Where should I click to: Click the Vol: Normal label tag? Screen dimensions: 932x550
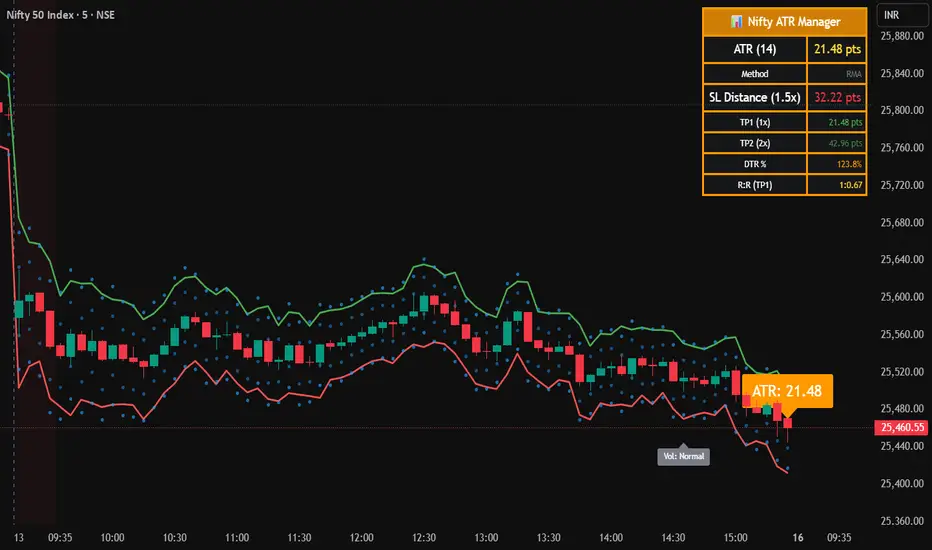(683, 456)
